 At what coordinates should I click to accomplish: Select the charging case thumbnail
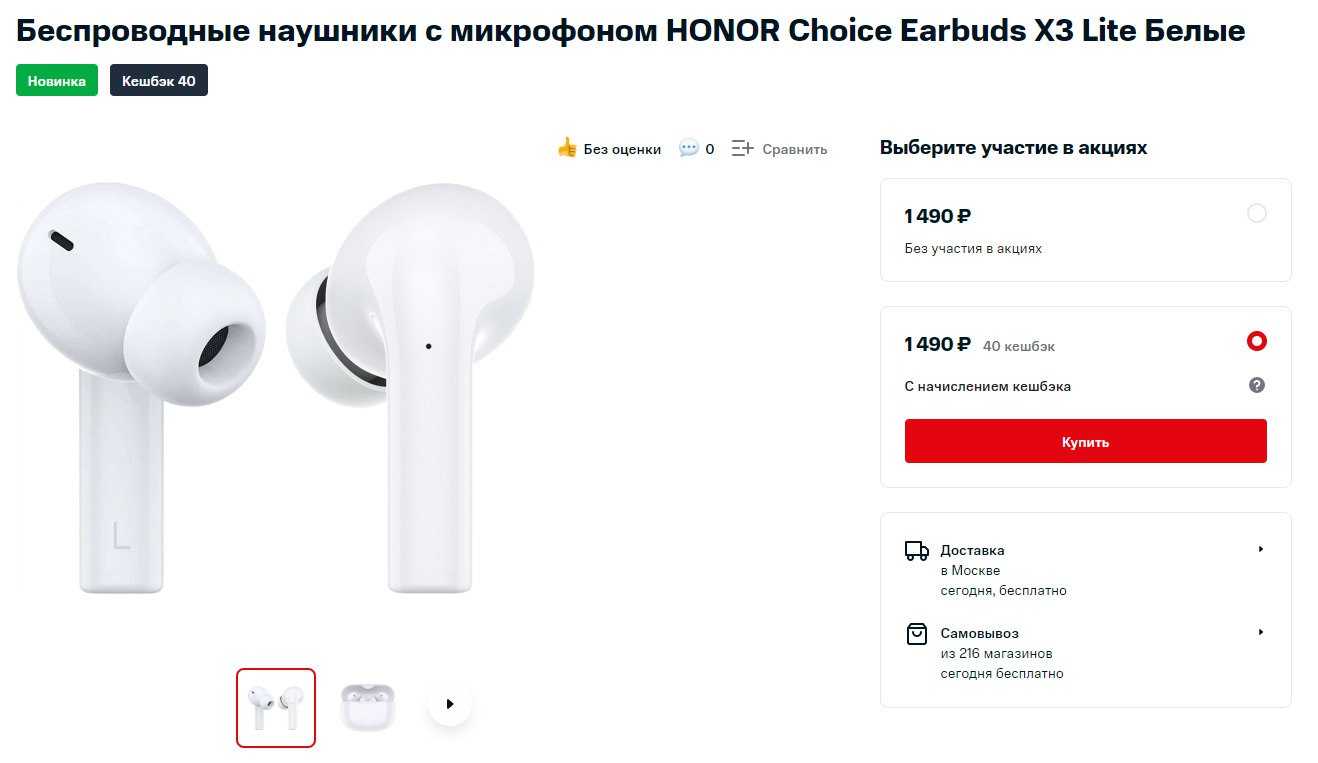pos(367,706)
